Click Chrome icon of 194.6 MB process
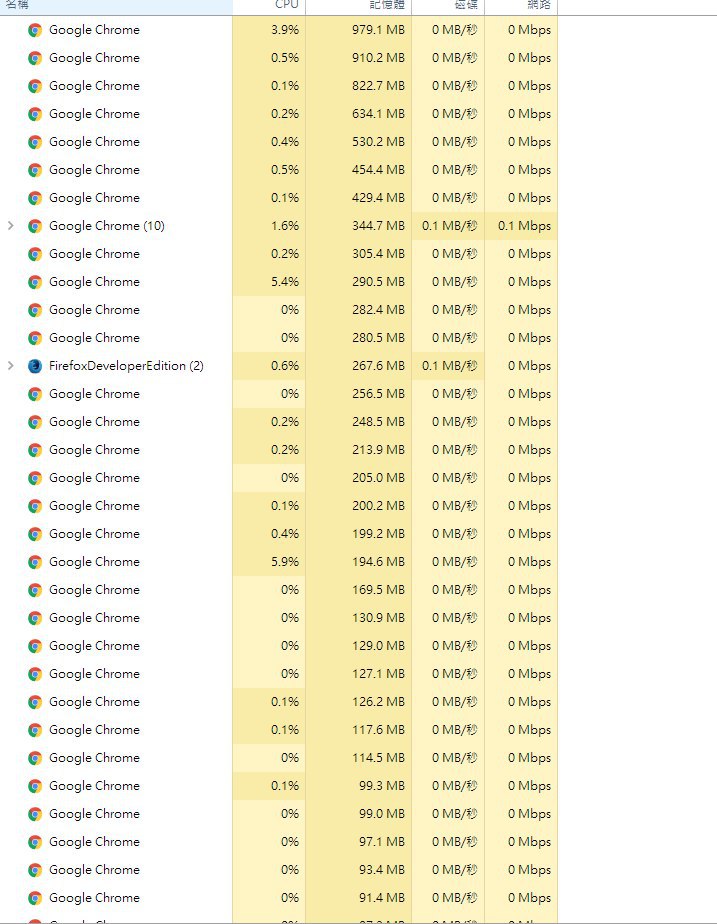This screenshot has height=924, width=717. click(35, 562)
